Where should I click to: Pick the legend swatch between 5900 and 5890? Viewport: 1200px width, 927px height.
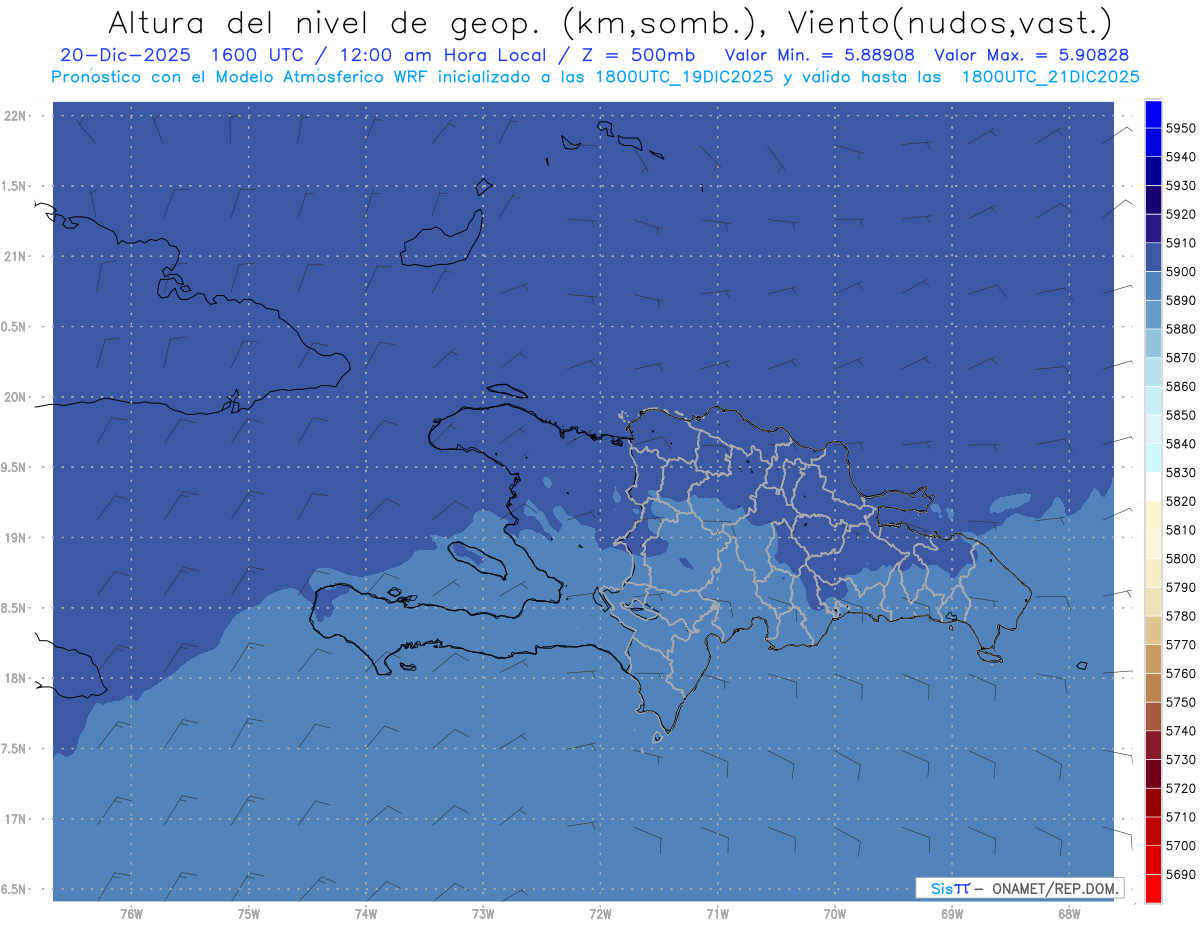click(x=1153, y=286)
